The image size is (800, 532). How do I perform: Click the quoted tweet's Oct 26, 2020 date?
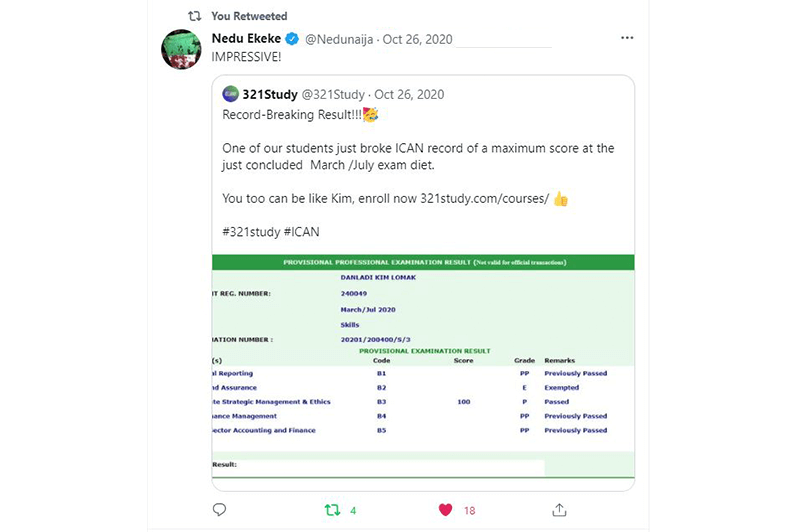(410, 95)
